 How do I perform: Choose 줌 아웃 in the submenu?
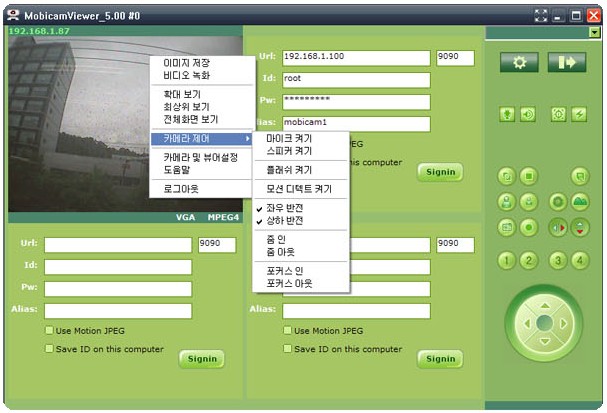(x=301, y=252)
